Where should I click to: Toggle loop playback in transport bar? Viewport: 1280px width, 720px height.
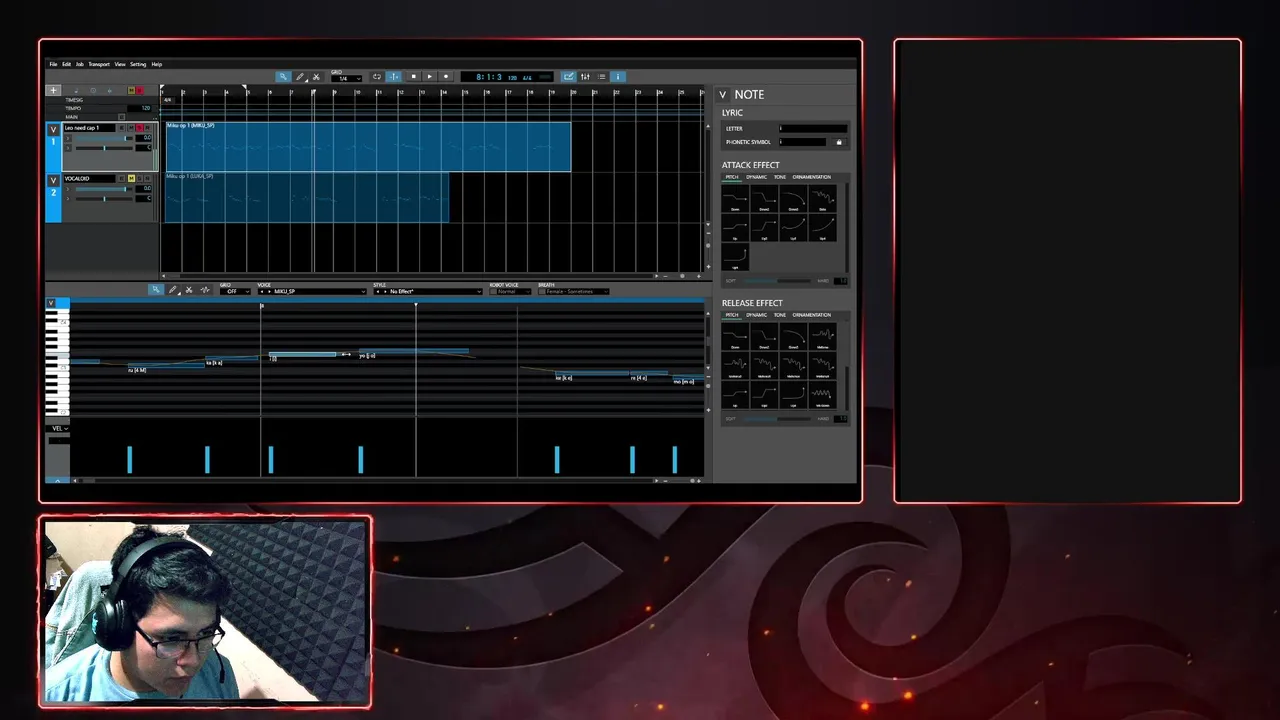[377, 76]
